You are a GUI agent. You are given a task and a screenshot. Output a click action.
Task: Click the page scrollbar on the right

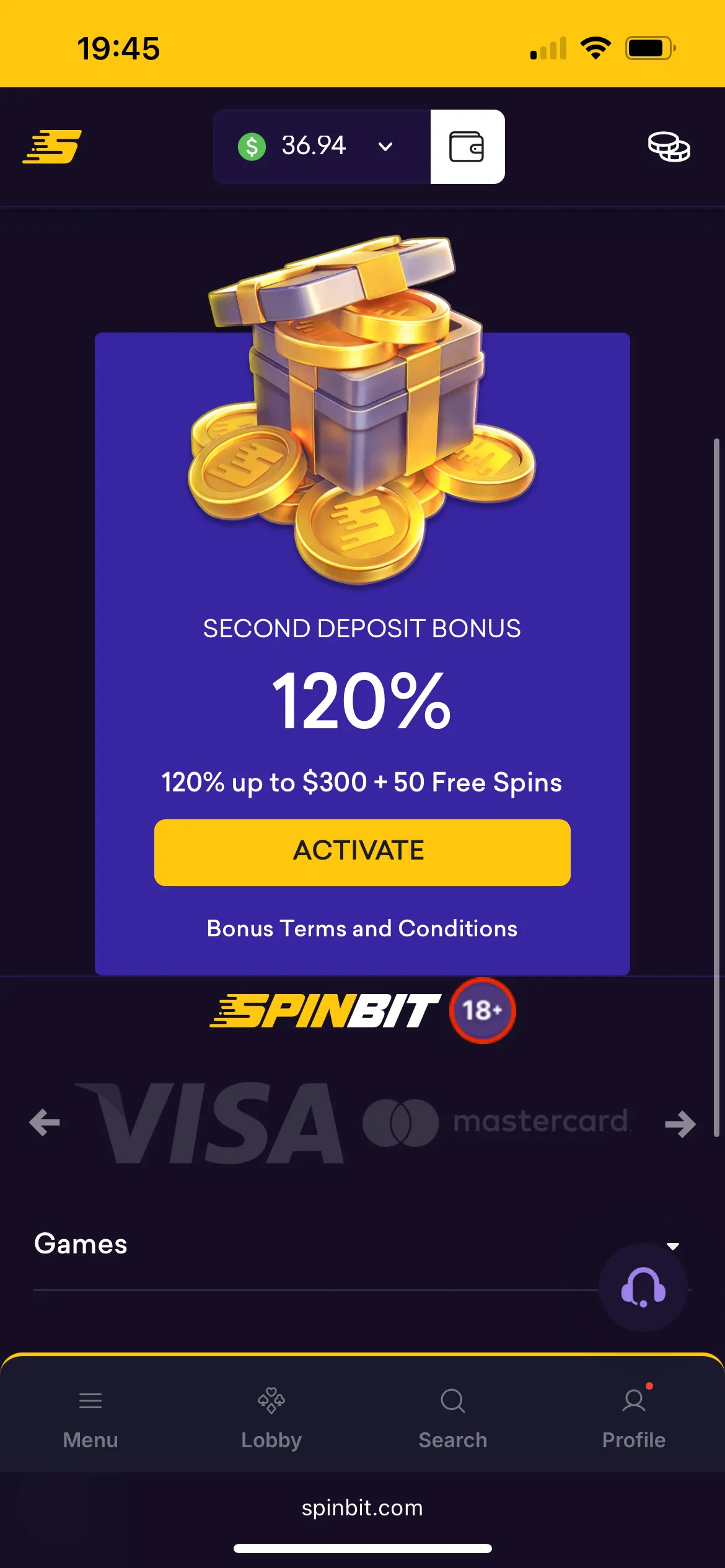(716, 786)
